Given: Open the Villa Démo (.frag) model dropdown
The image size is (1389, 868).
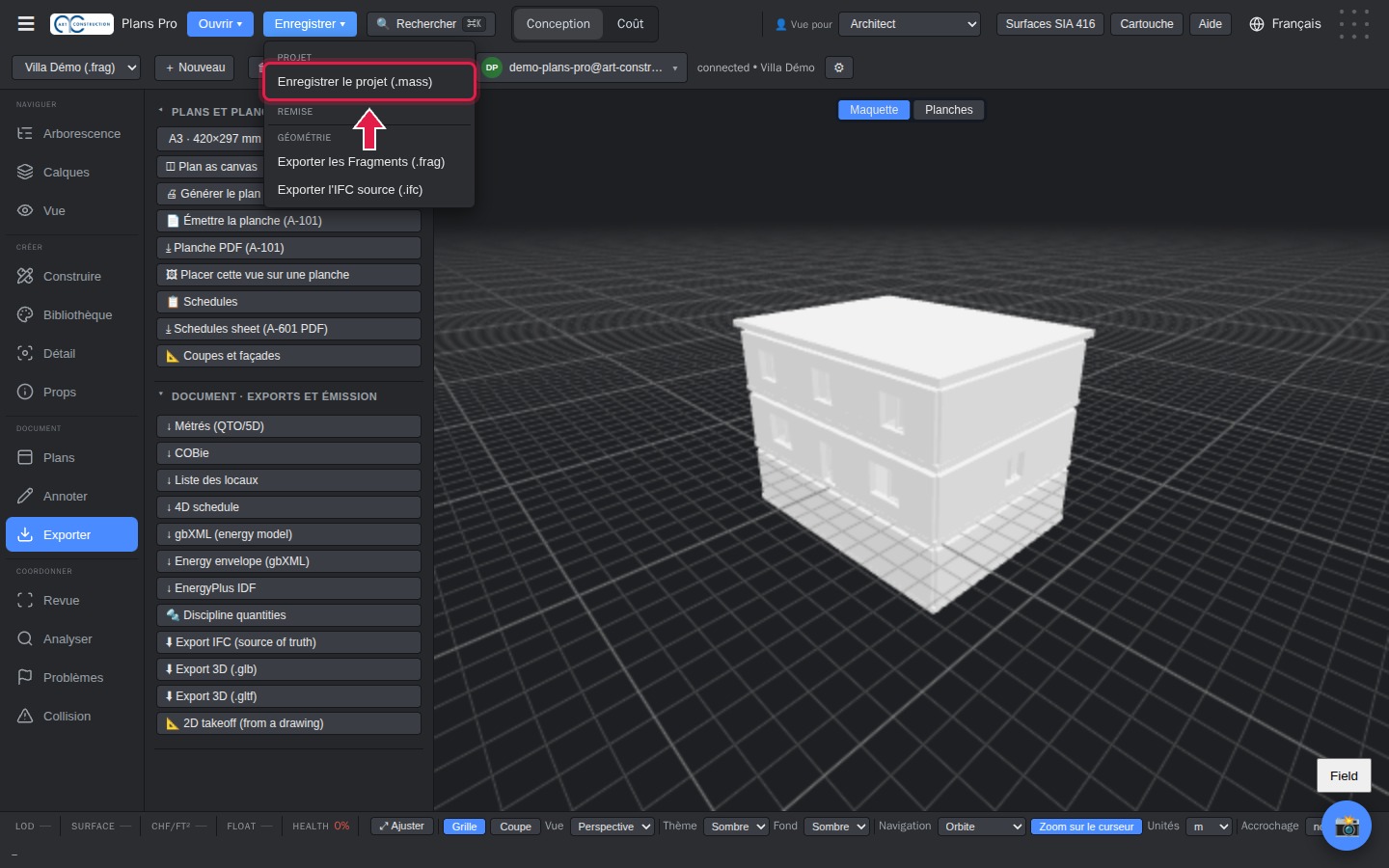Looking at the screenshot, I should [x=77, y=68].
